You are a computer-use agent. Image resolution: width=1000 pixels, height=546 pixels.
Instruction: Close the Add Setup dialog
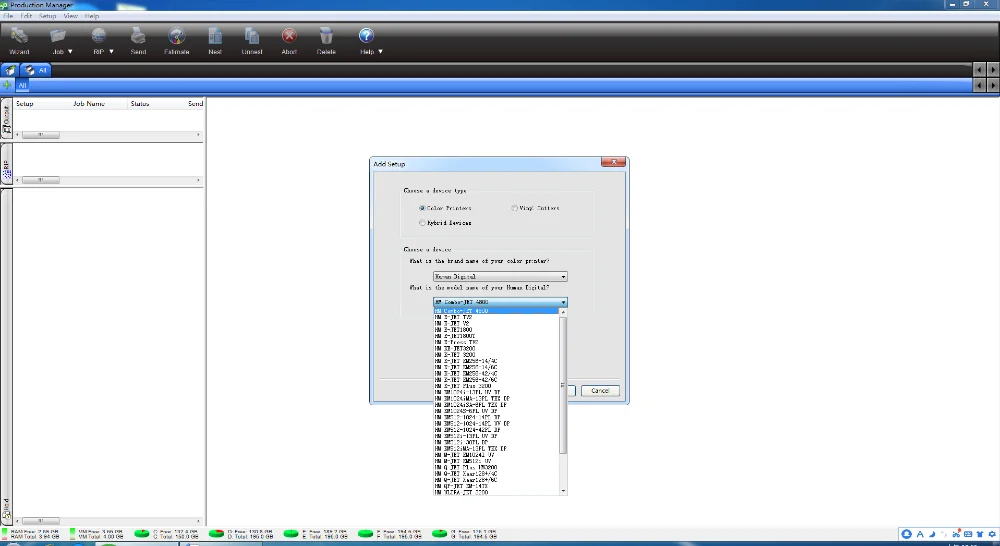point(614,163)
